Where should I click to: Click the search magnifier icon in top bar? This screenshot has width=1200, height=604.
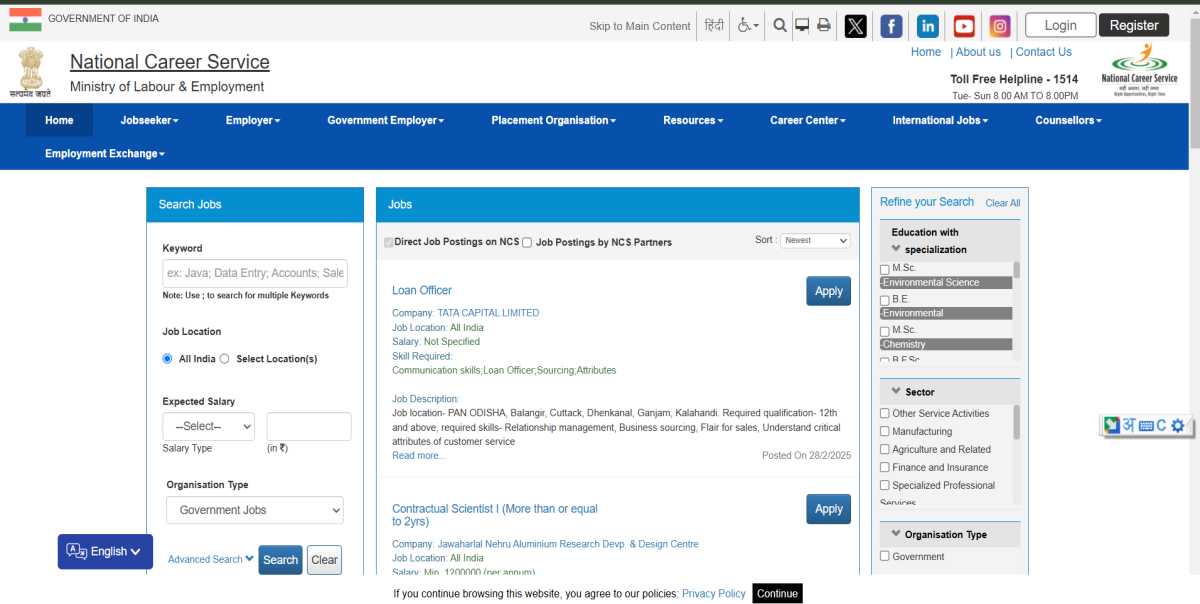coord(780,25)
